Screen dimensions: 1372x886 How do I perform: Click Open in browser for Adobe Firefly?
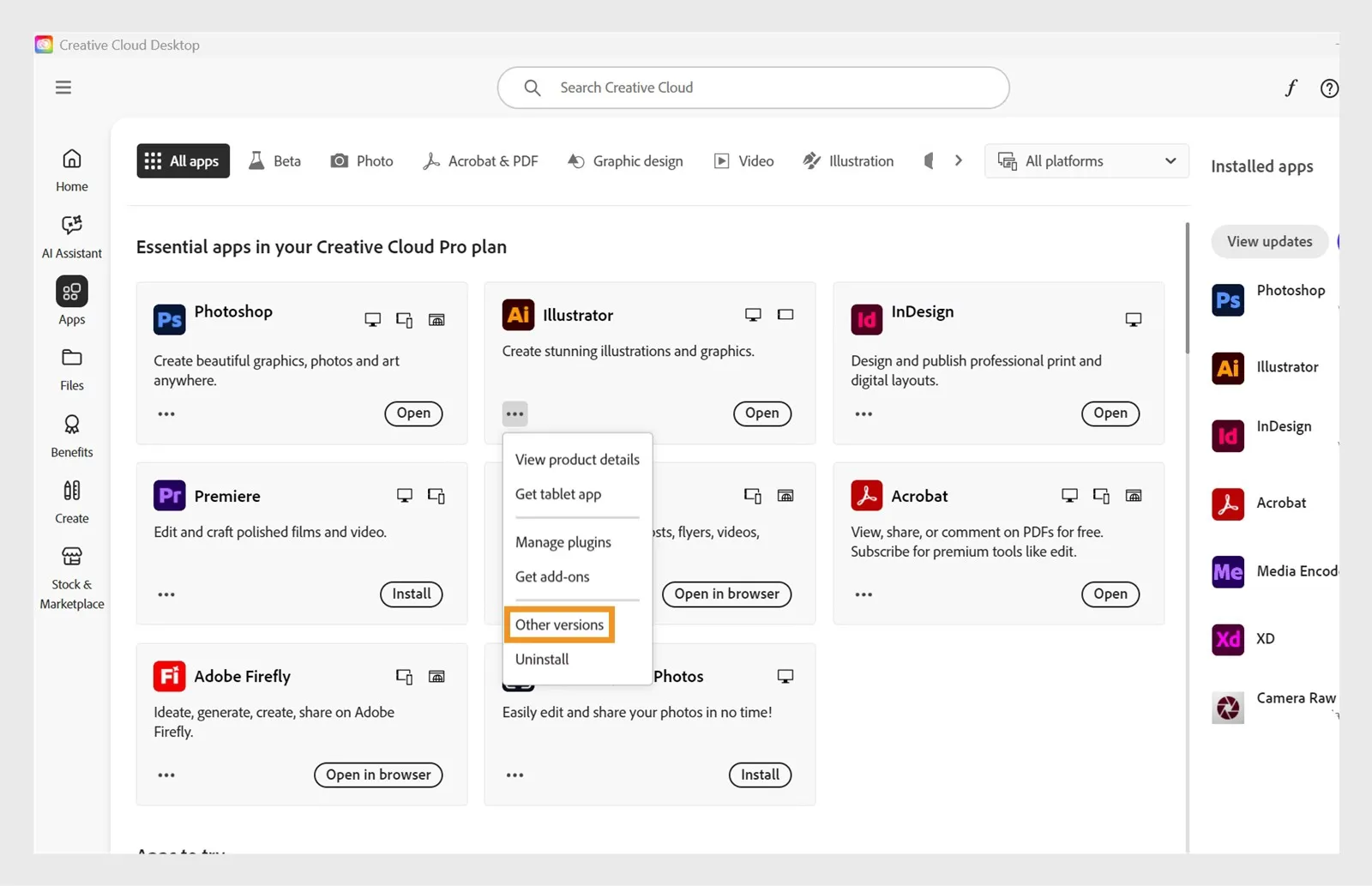point(378,775)
